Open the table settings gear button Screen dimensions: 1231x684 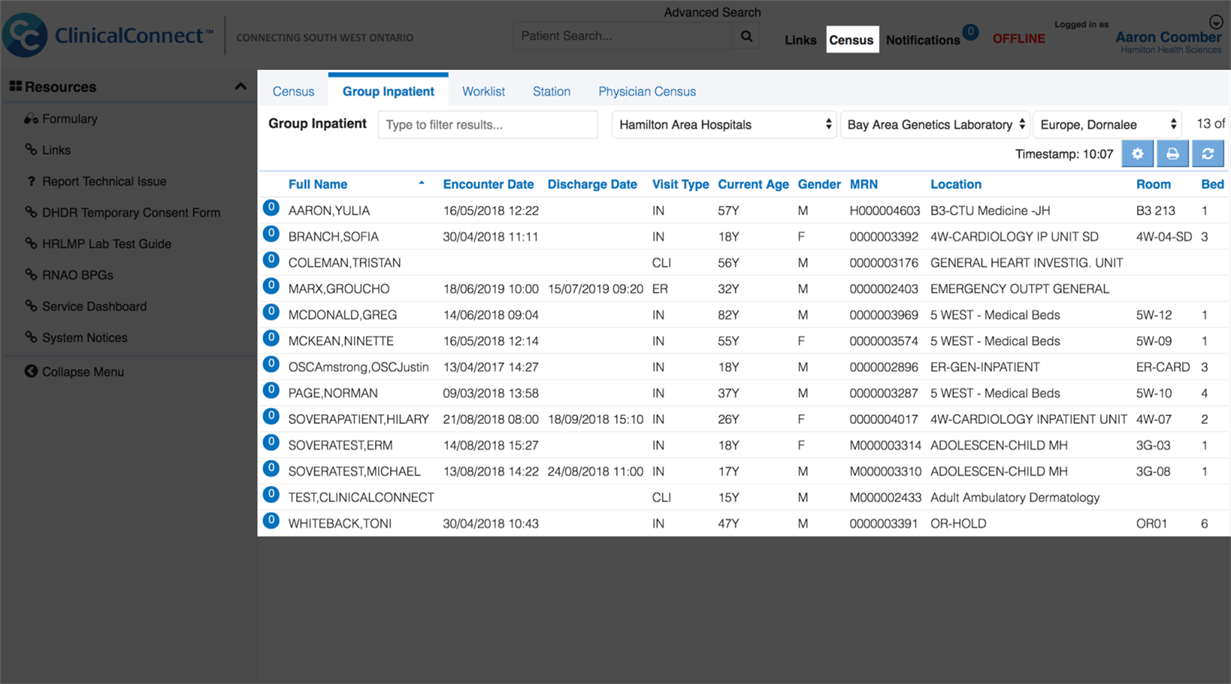click(x=1137, y=154)
